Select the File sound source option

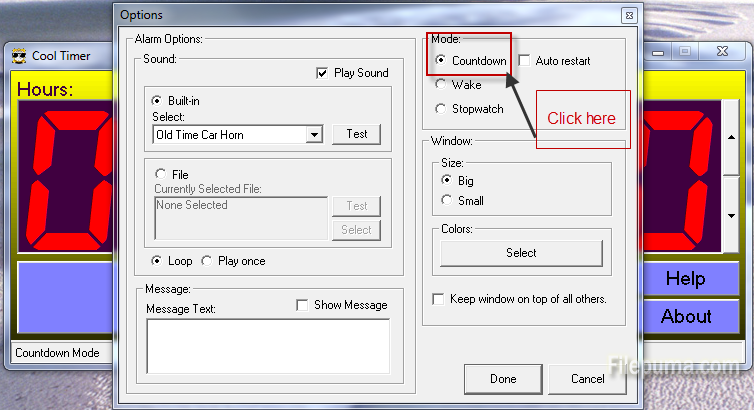click(158, 174)
